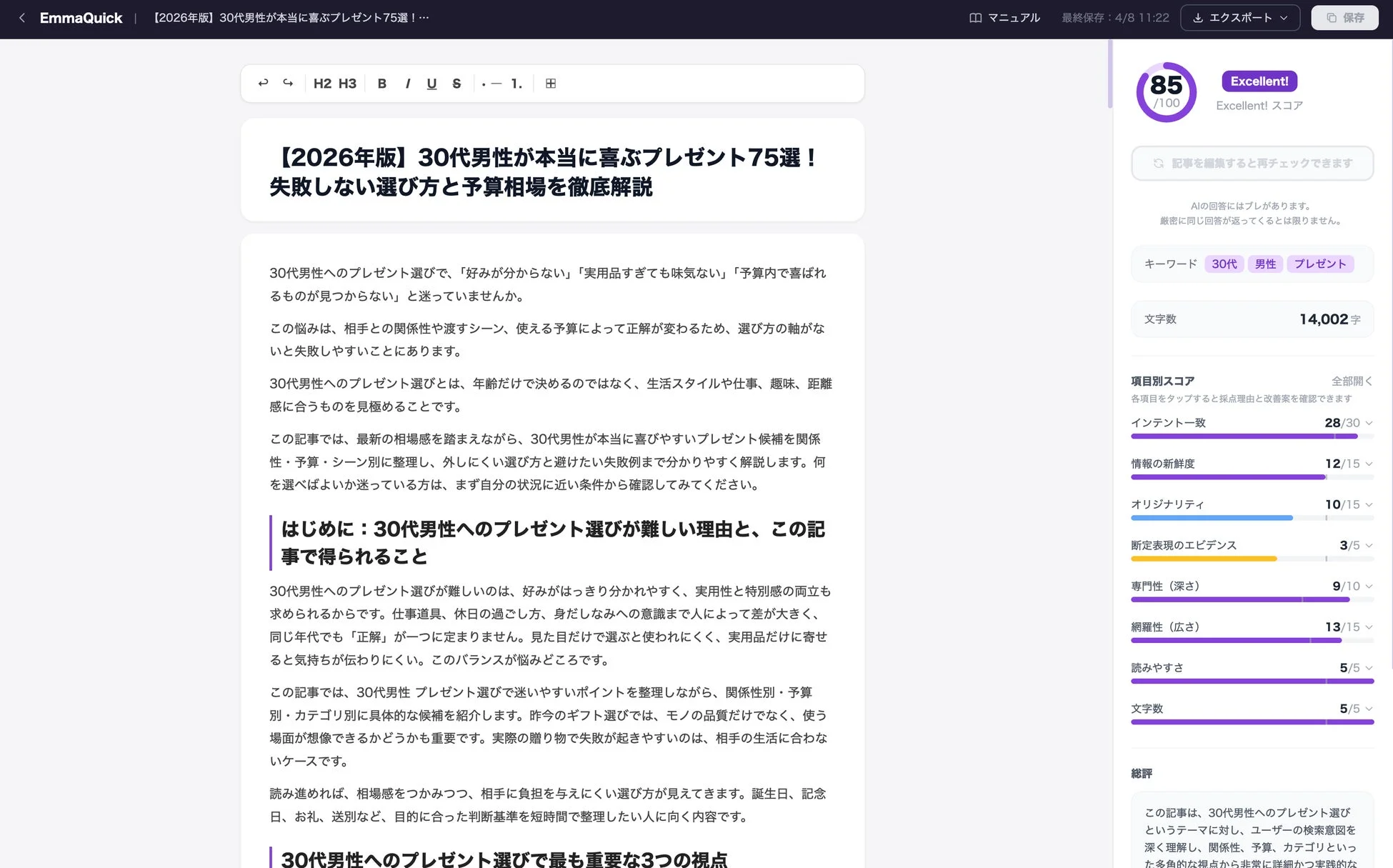The width and height of the screenshot is (1393, 868).
Task: Click the redo arrow in the editor toolbar
Action: click(287, 83)
